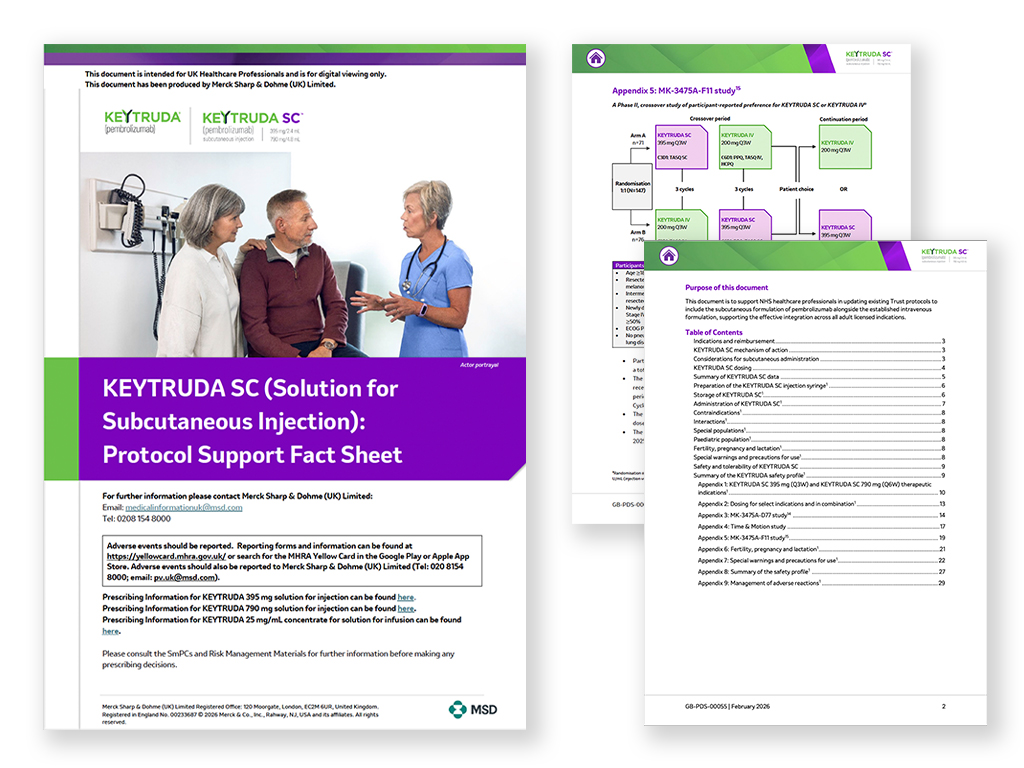The width and height of the screenshot is (1024, 768).
Task: Click the KEYTRUDA pembrolizumab logo on the cover
Action: [142, 122]
